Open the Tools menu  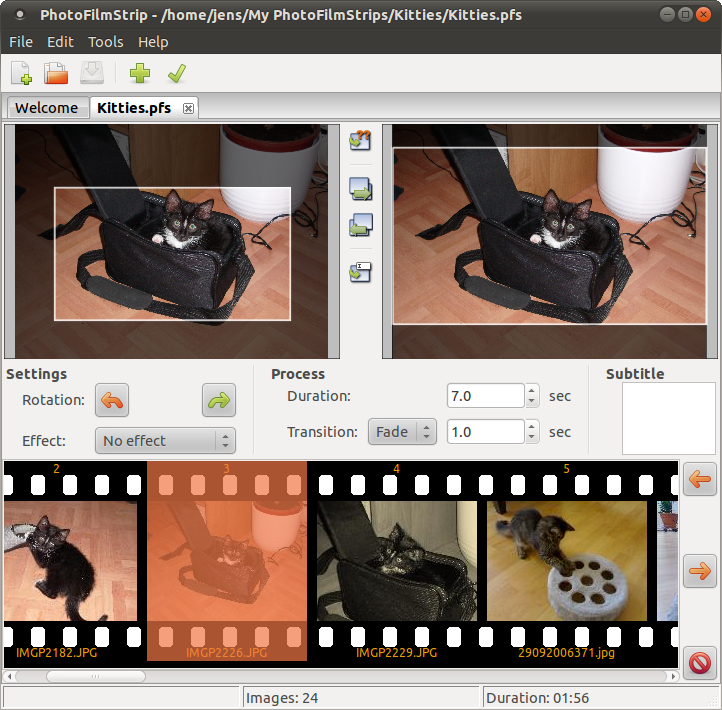[105, 42]
